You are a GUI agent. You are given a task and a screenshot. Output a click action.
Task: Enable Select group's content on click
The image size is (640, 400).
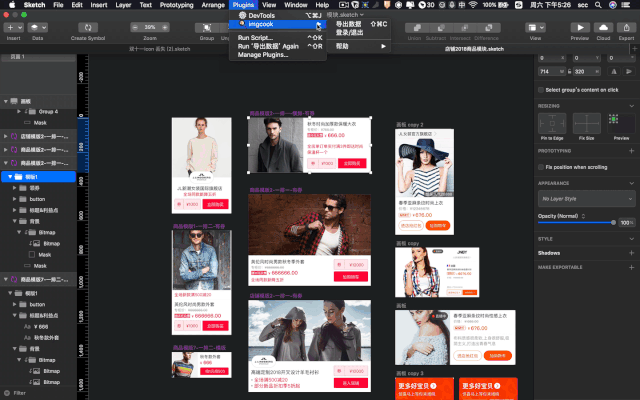541,90
